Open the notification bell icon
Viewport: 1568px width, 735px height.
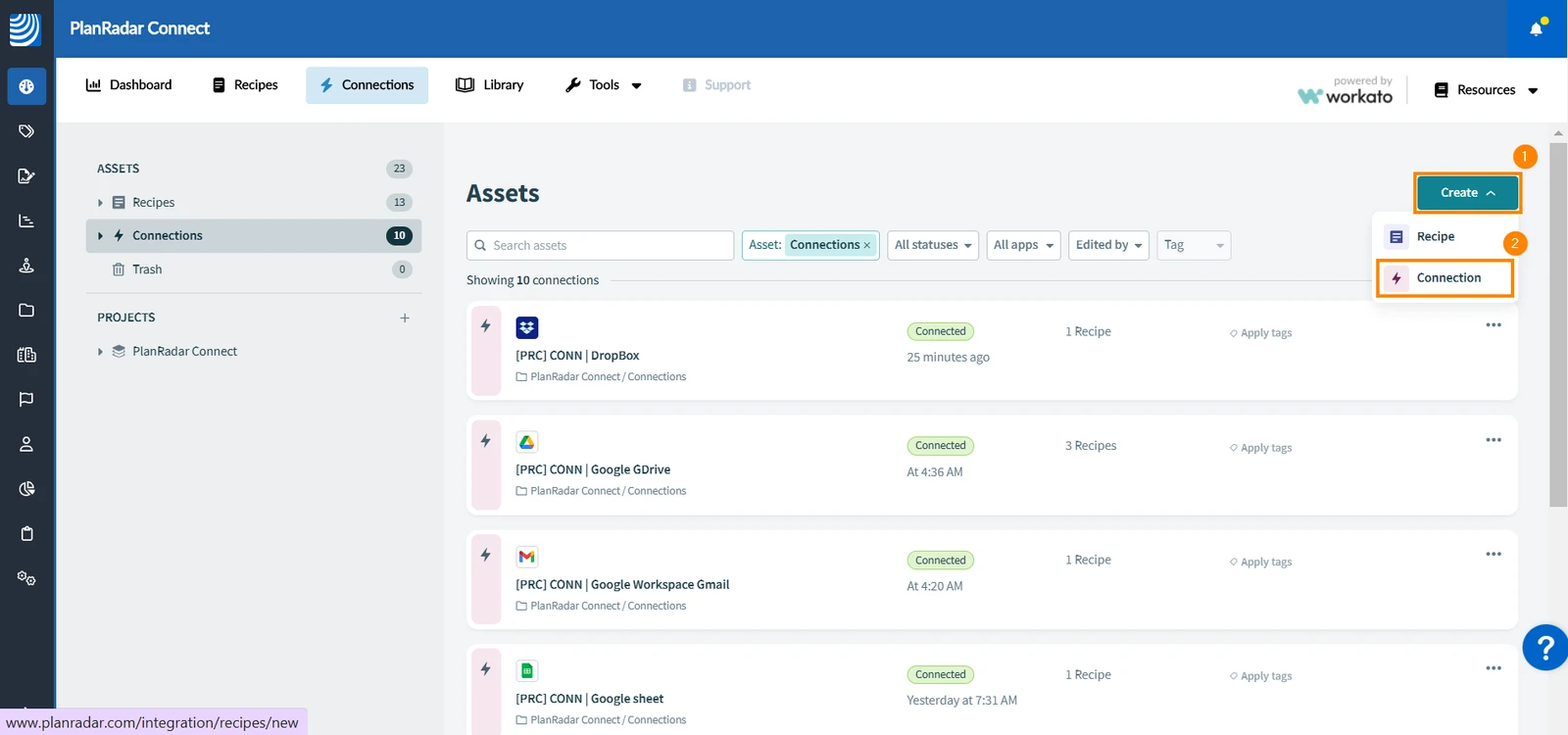1537,27
